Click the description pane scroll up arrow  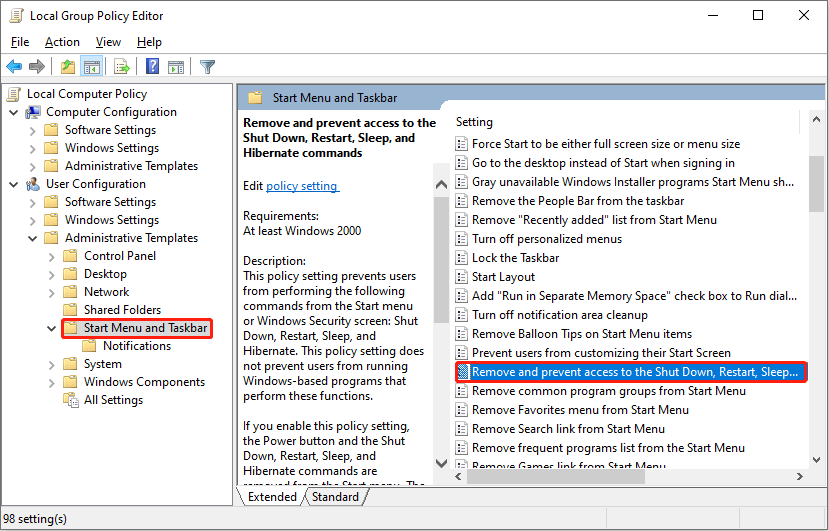[441, 185]
